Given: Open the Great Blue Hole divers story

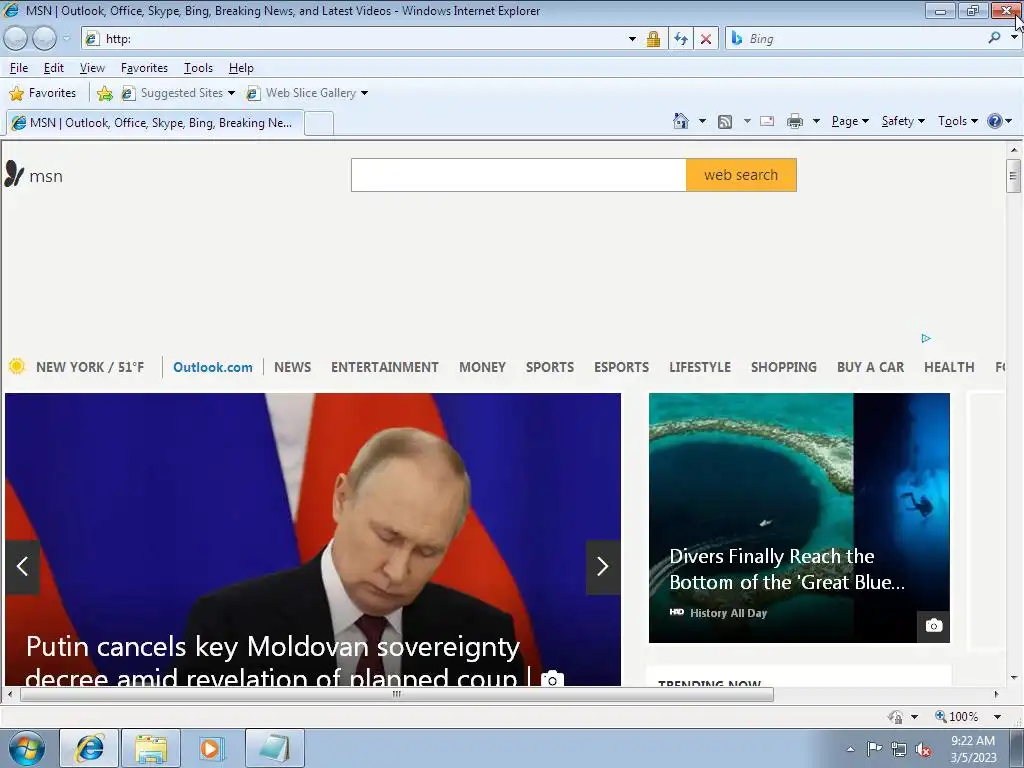Looking at the screenshot, I should (799, 518).
